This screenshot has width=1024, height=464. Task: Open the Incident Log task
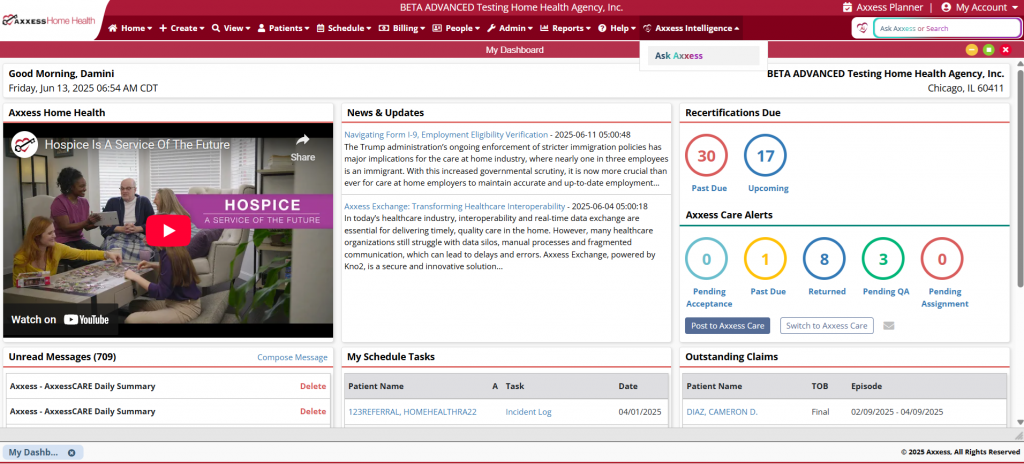528,412
